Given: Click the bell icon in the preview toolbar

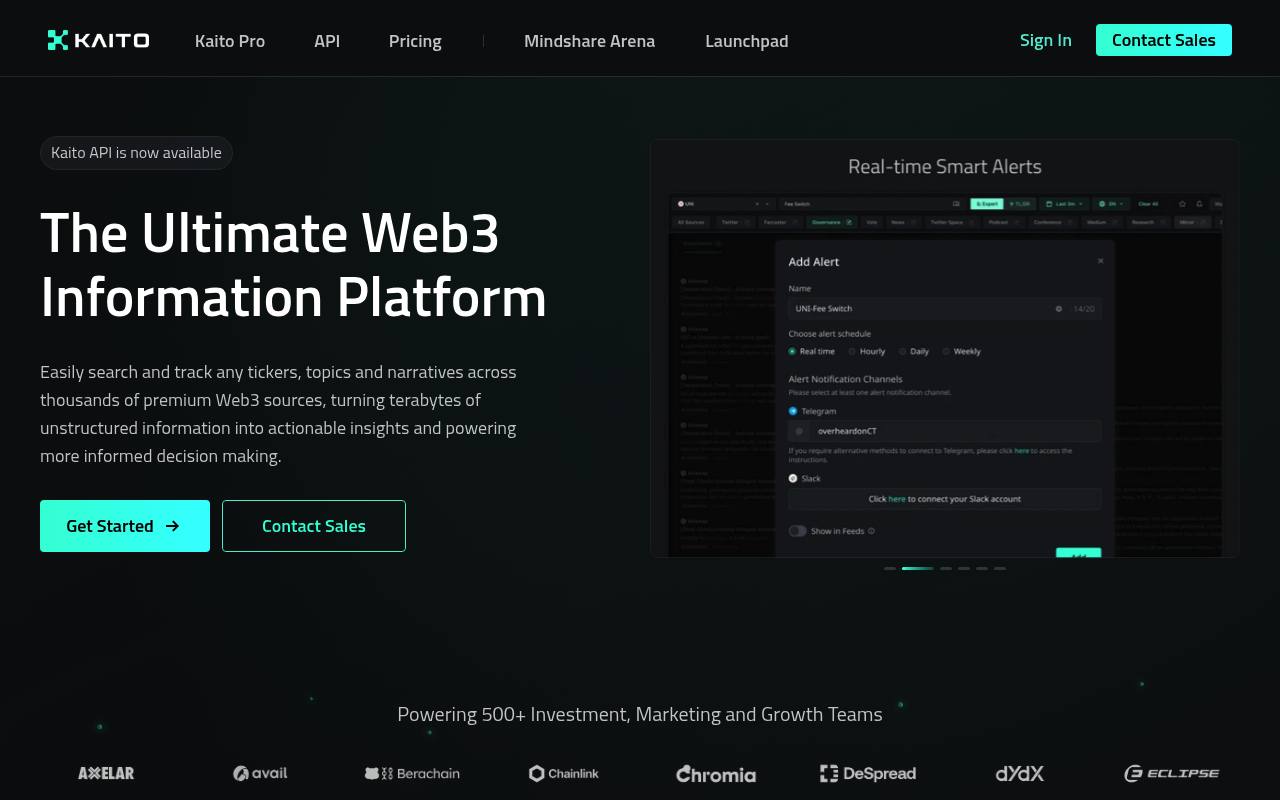Looking at the screenshot, I should tap(1200, 204).
